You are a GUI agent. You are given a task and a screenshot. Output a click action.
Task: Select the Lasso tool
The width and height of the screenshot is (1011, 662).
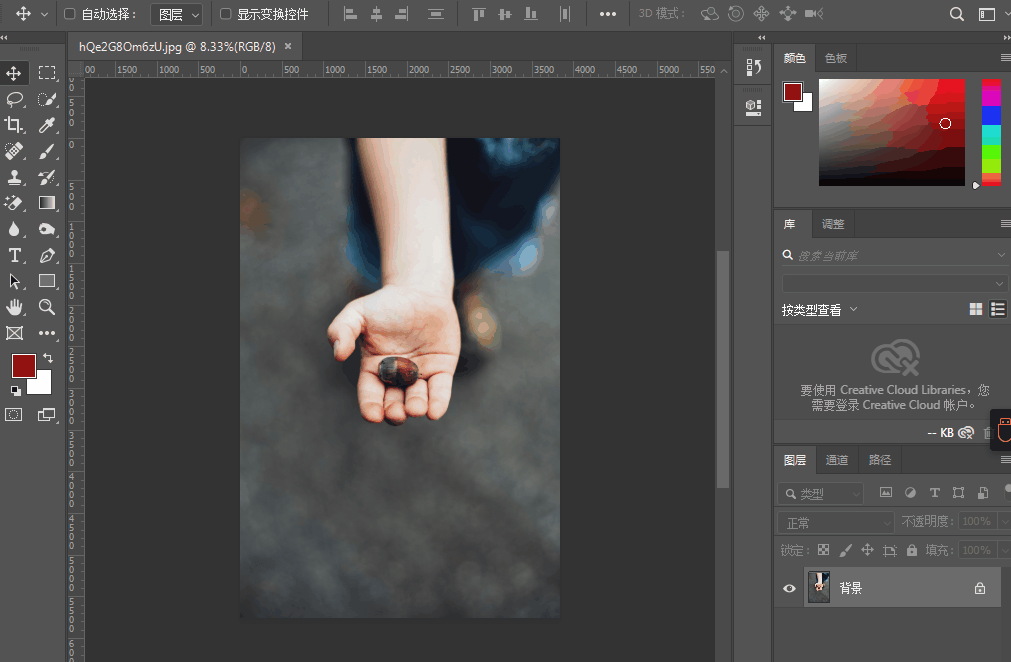[x=15, y=99]
